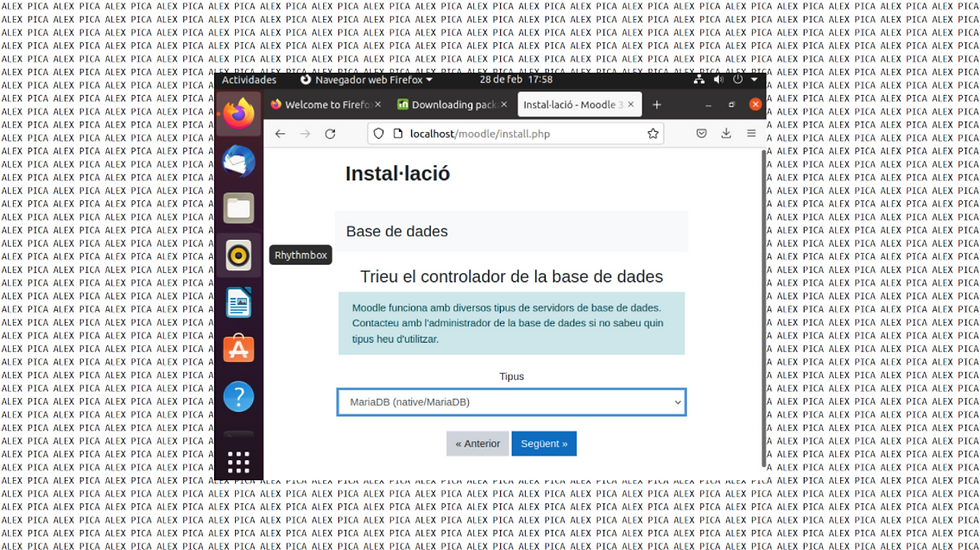Screen dimensions: 980x550
Task: Open the Help question-mark icon
Action: (x=239, y=396)
